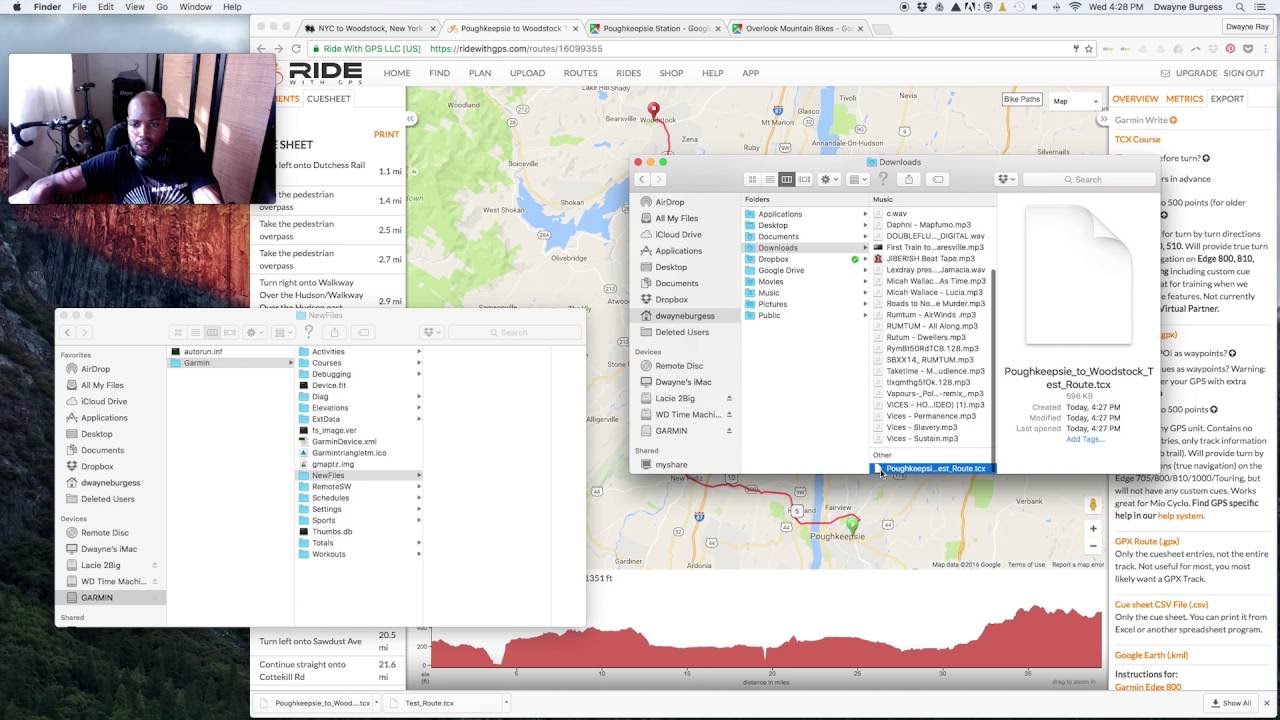Open the OVERVIEW tab
Image resolution: width=1280 pixels, height=720 pixels.
pyautogui.click(x=1136, y=99)
